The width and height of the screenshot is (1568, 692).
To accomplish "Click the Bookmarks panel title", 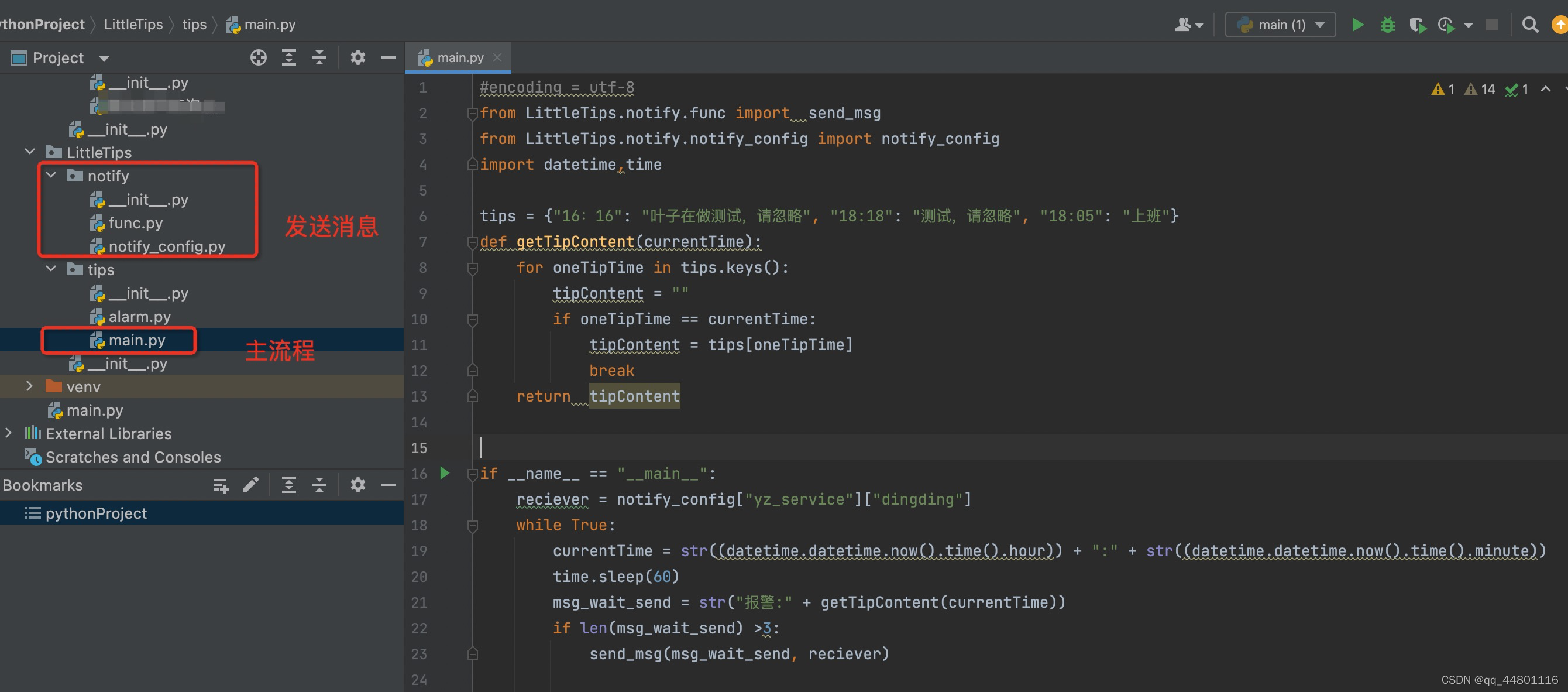I will (43, 485).
